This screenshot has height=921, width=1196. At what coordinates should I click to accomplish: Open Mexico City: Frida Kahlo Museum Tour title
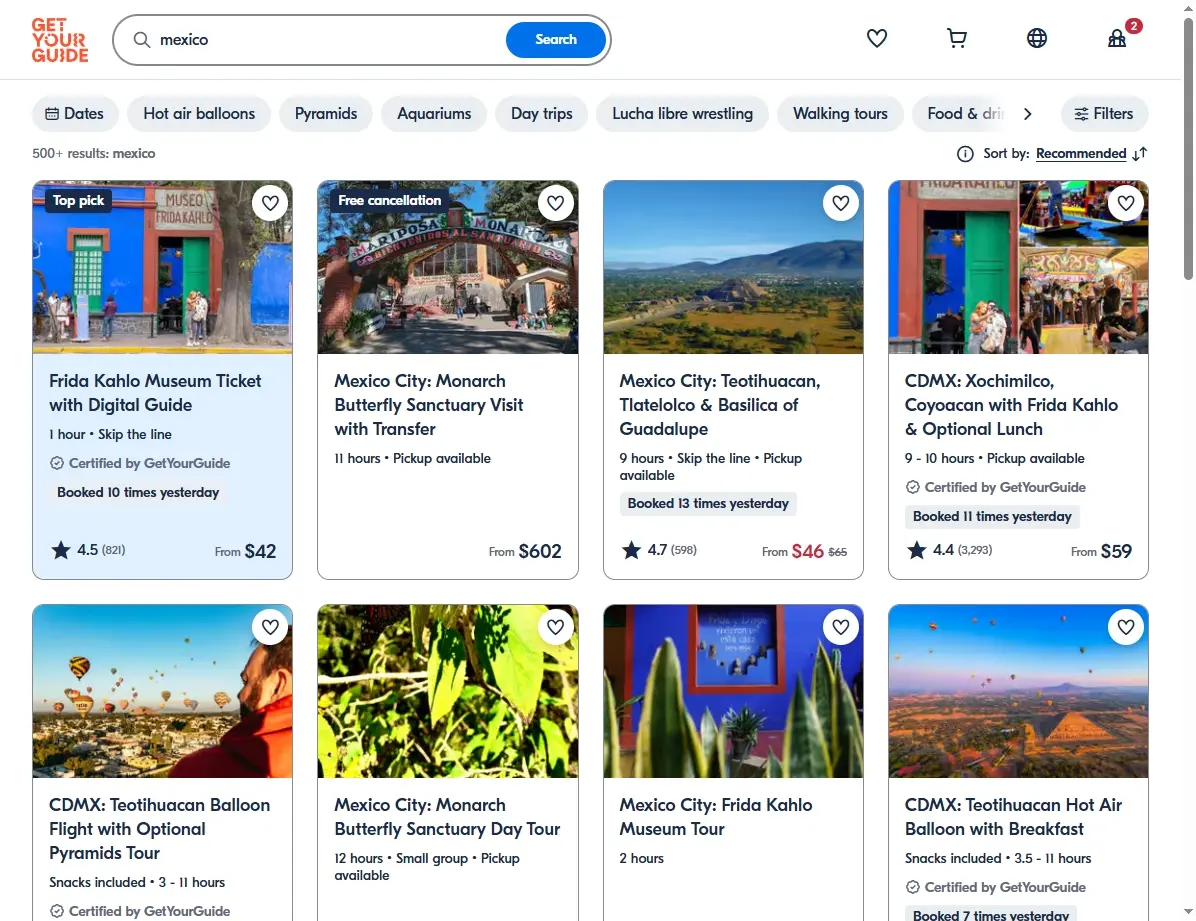[x=715, y=817]
